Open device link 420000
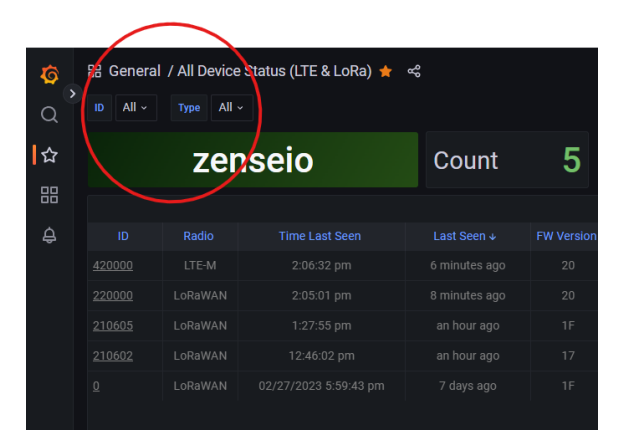620x438 pixels. (112, 265)
